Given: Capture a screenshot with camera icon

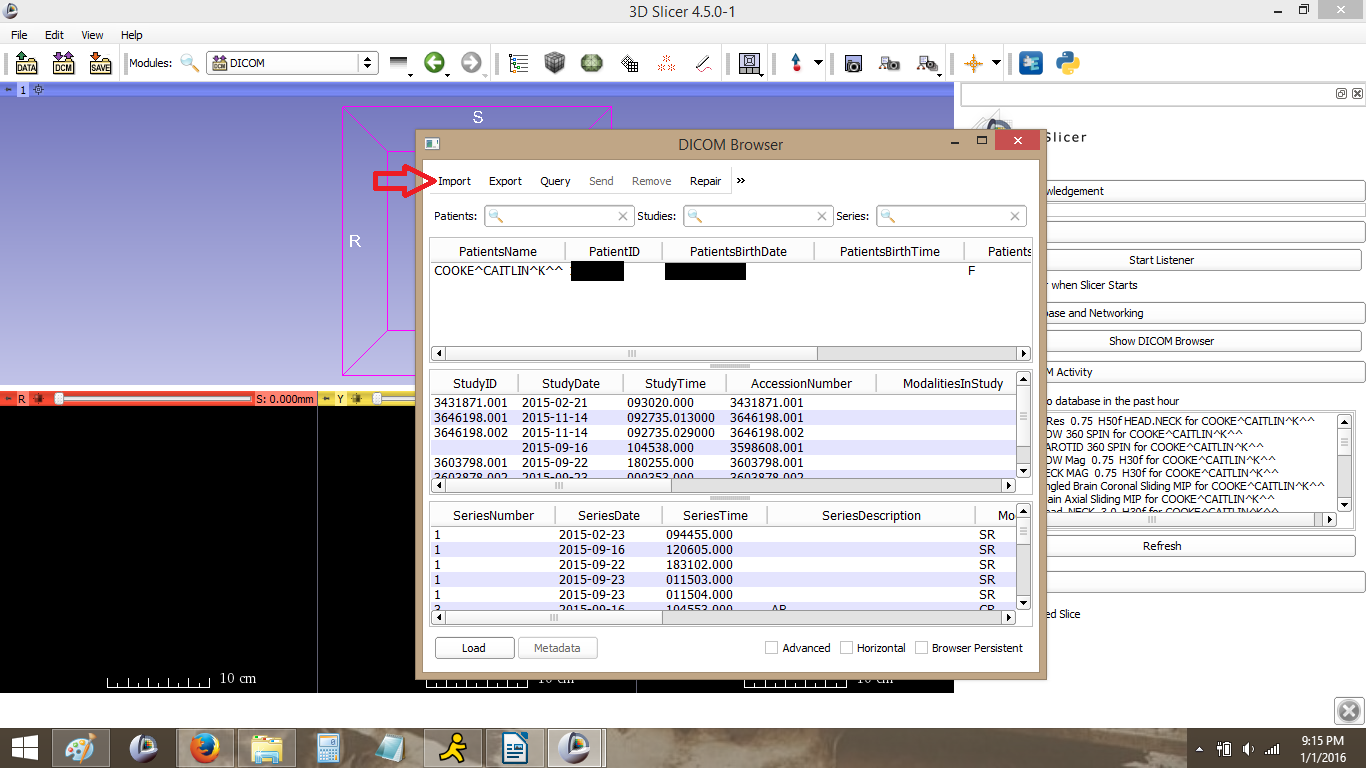Looking at the screenshot, I should click(853, 63).
